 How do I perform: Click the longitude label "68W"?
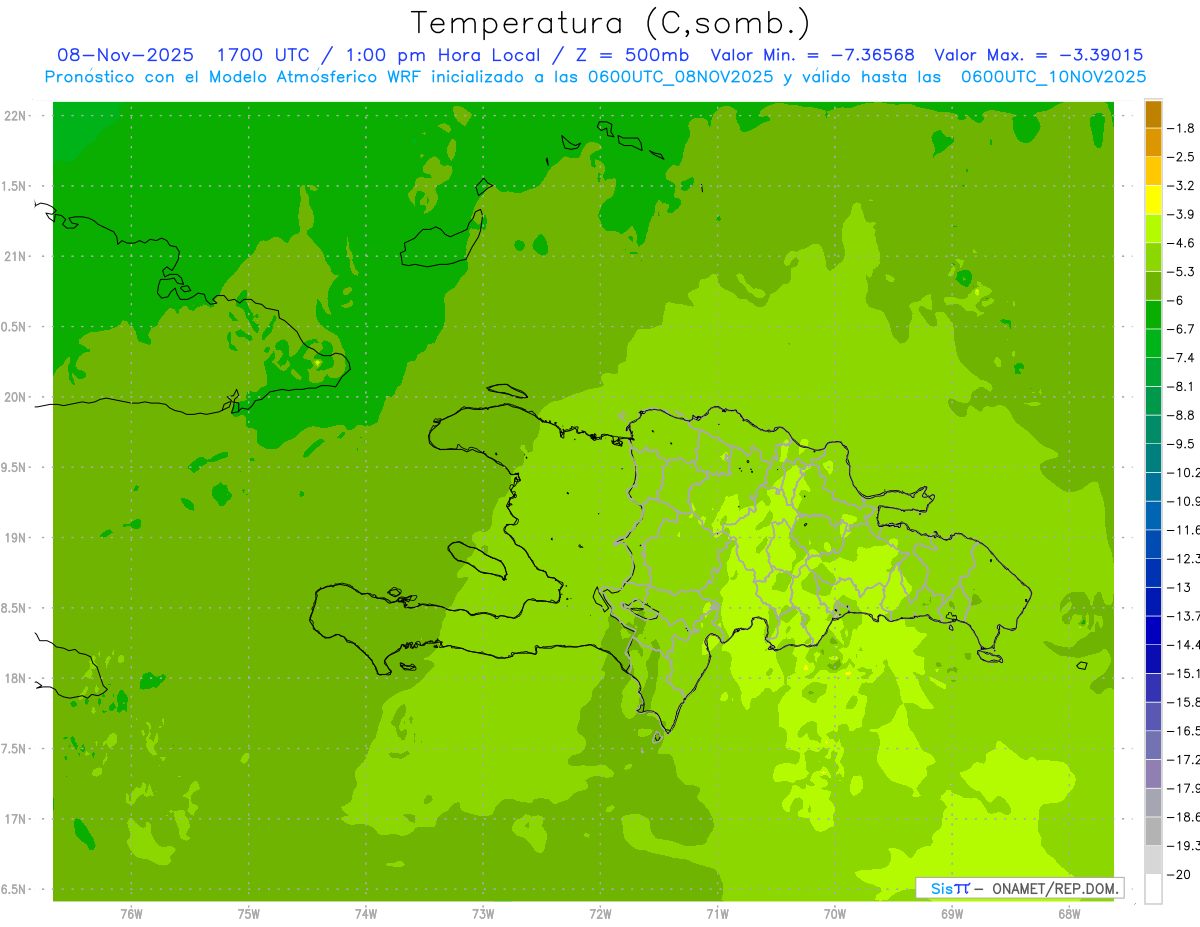1069,913
